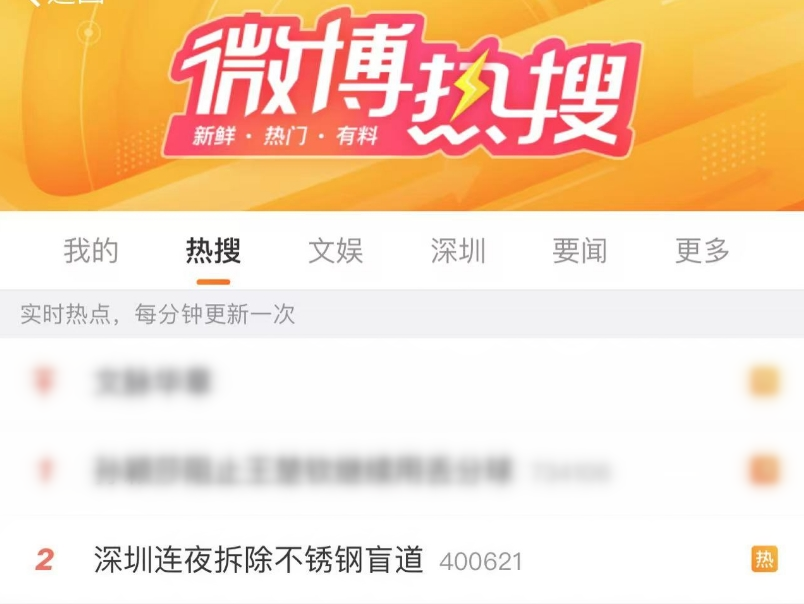Expand the 更多 tab options
Screen dimensions: 804x604
(x=702, y=251)
